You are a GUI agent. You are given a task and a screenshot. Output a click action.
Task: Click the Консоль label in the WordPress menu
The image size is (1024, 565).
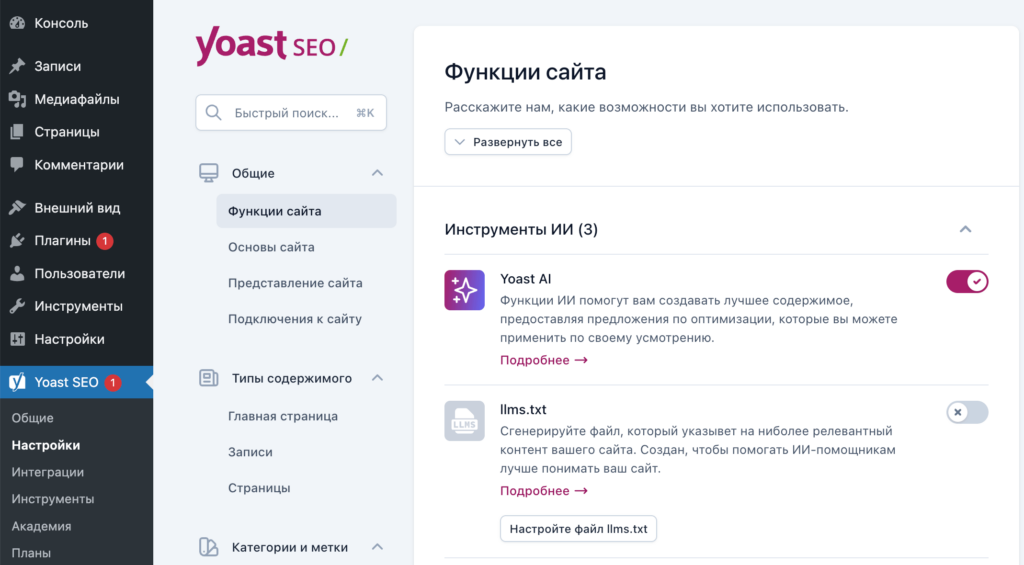click(61, 23)
